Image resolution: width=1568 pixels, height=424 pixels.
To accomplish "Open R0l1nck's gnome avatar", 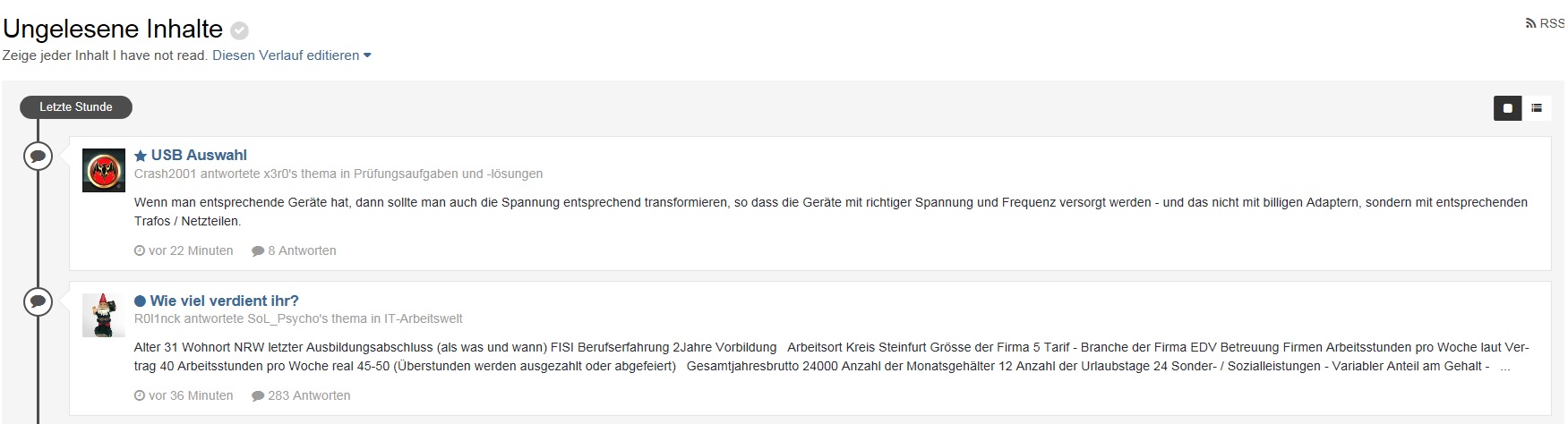I will click(x=104, y=315).
